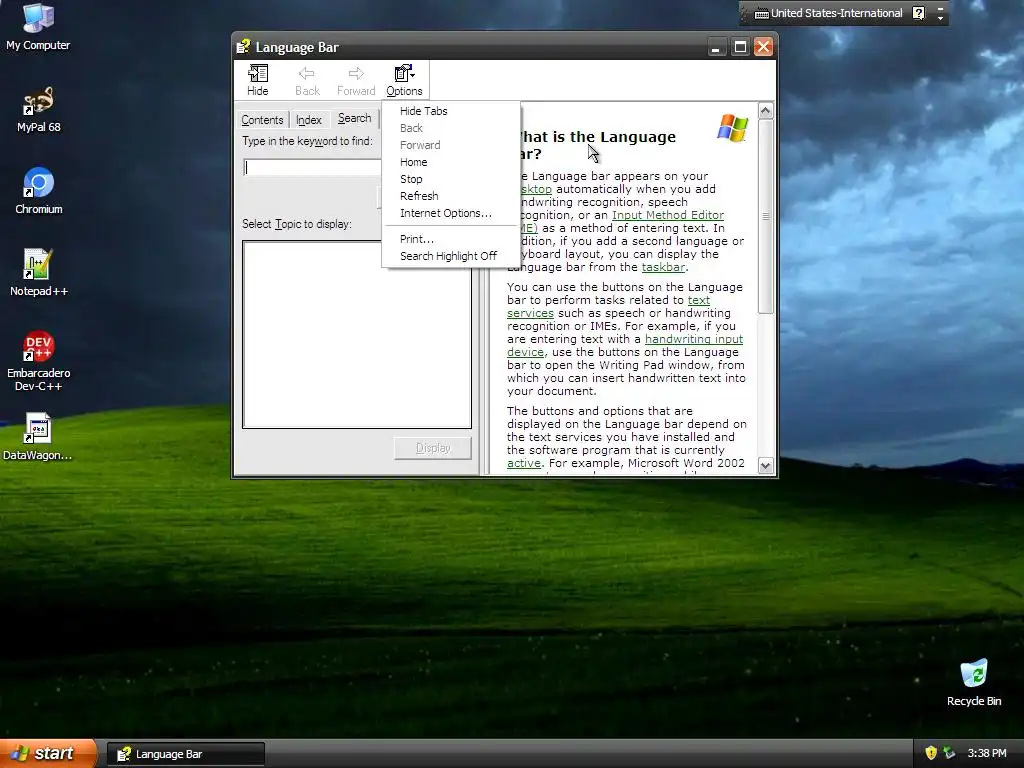Select the Notepad++ desktop icon
1024x768 pixels.
tap(39, 273)
